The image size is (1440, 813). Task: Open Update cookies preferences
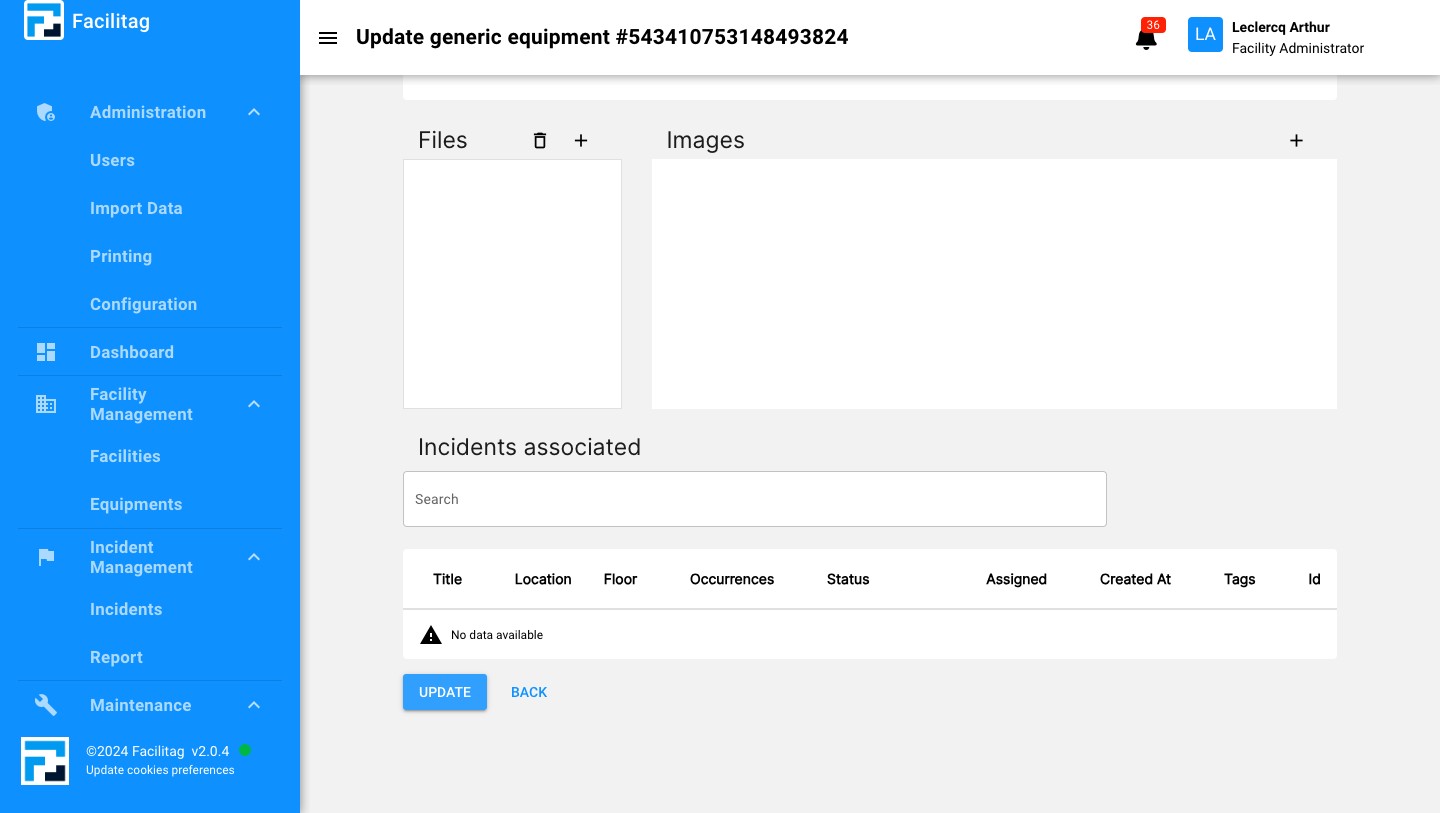click(160, 770)
